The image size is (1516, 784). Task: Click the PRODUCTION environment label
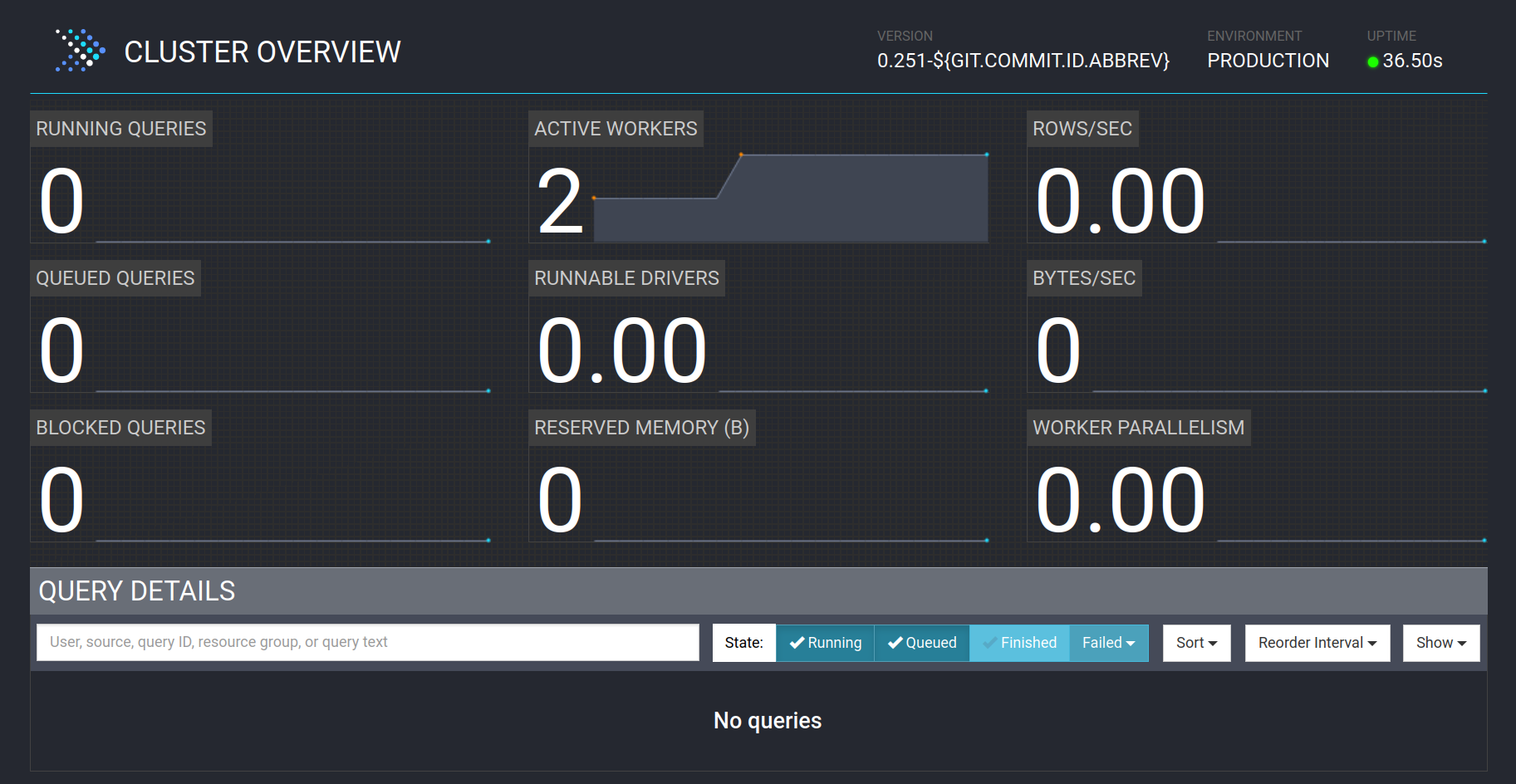1268,60
